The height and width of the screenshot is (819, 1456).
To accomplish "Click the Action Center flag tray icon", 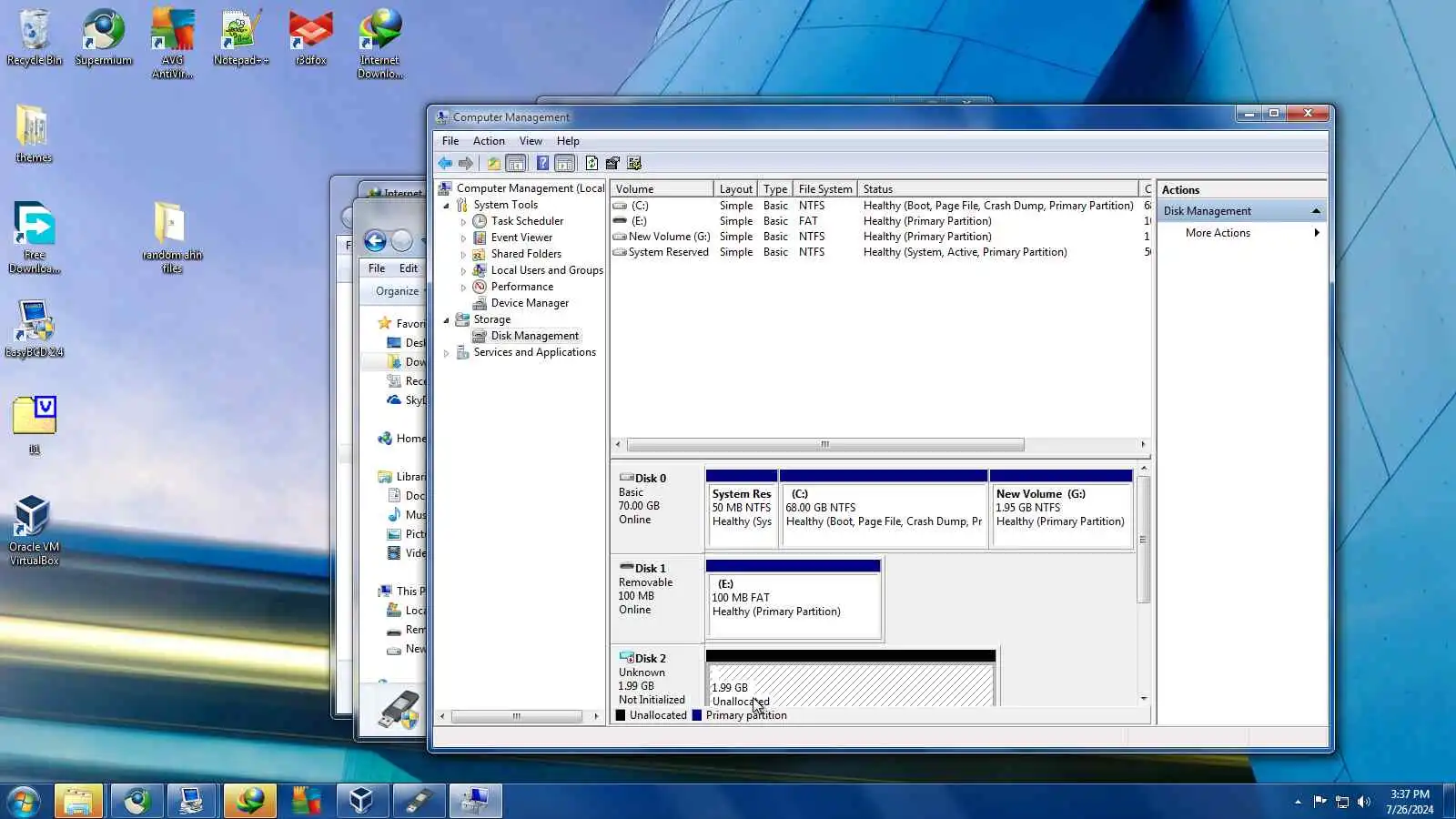I will click(x=1319, y=802).
